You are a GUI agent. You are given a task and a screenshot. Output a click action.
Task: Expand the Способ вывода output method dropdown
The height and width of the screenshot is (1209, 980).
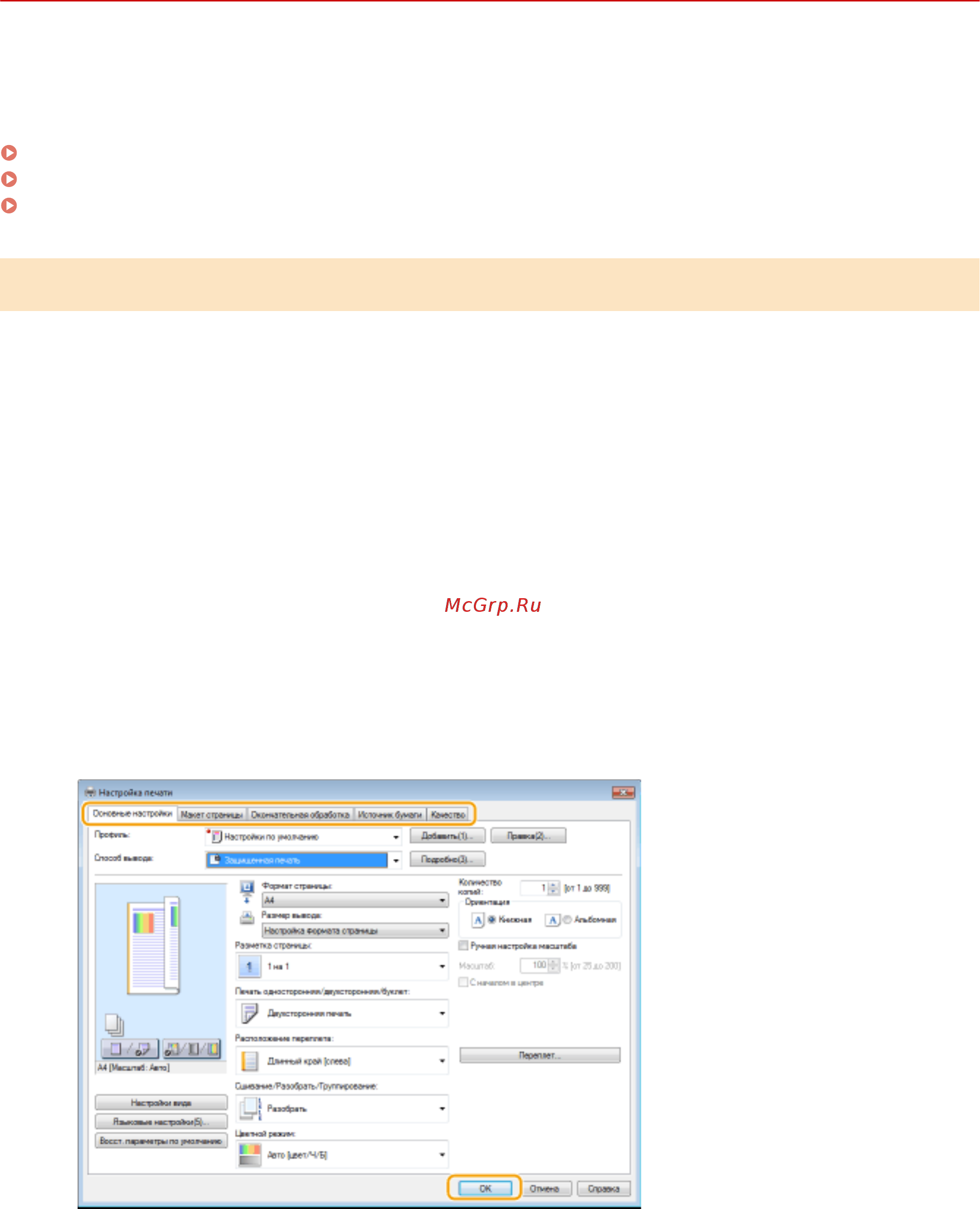pyautogui.click(x=396, y=860)
